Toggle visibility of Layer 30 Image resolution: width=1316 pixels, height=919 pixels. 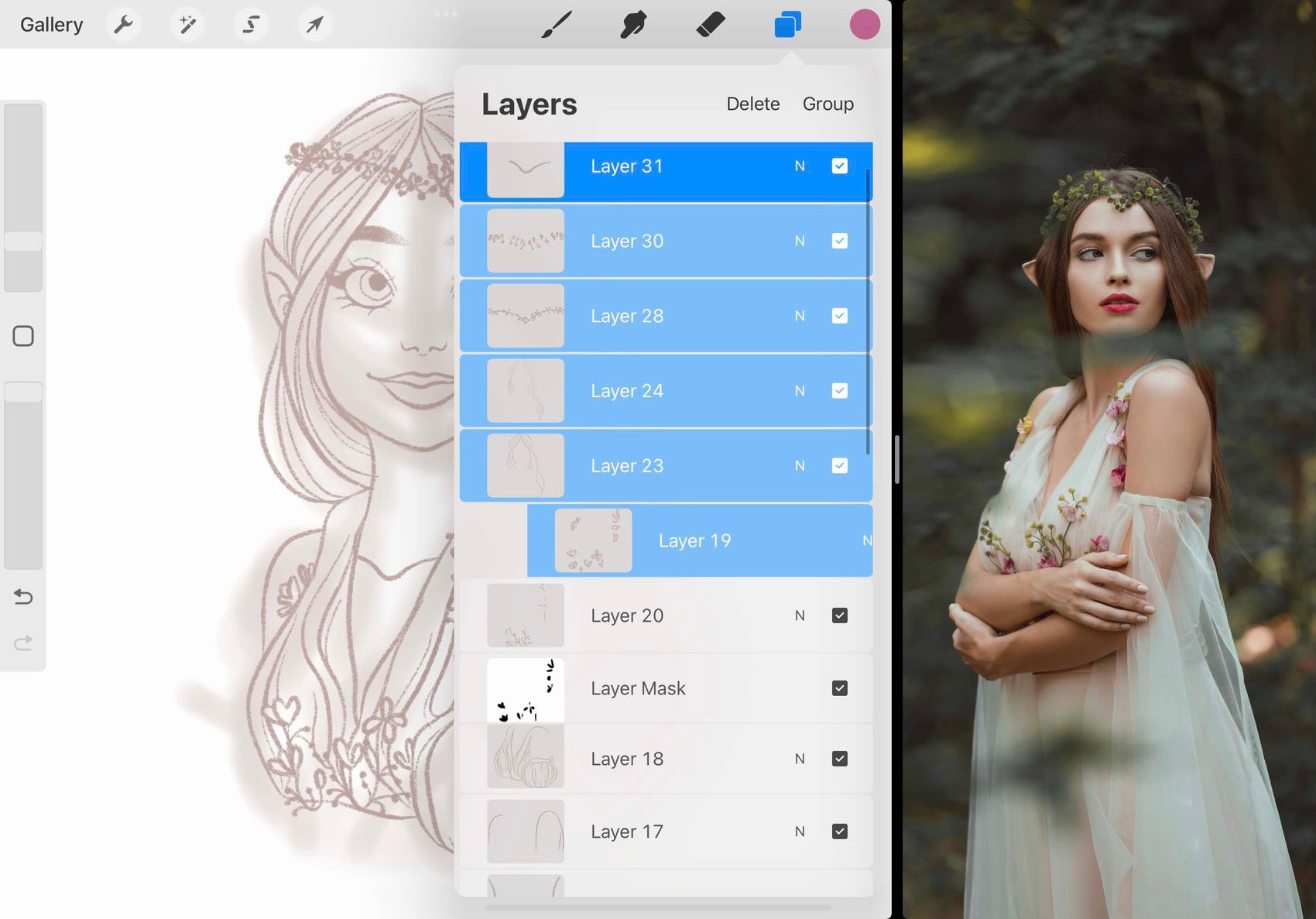840,241
